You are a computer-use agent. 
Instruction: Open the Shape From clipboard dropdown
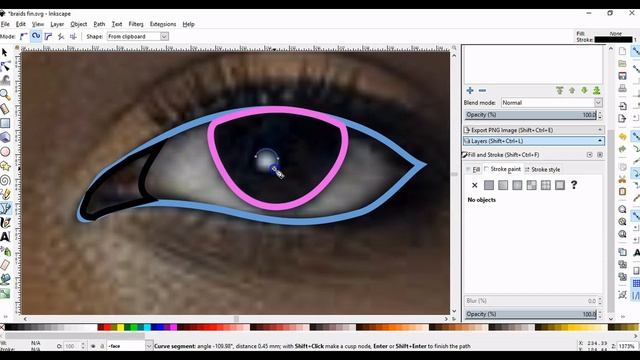pos(138,36)
